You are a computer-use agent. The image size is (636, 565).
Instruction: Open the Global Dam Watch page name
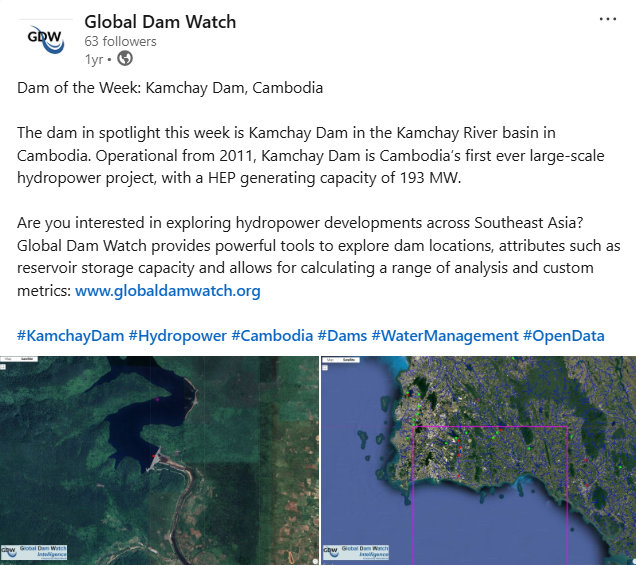pyautogui.click(x=160, y=22)
